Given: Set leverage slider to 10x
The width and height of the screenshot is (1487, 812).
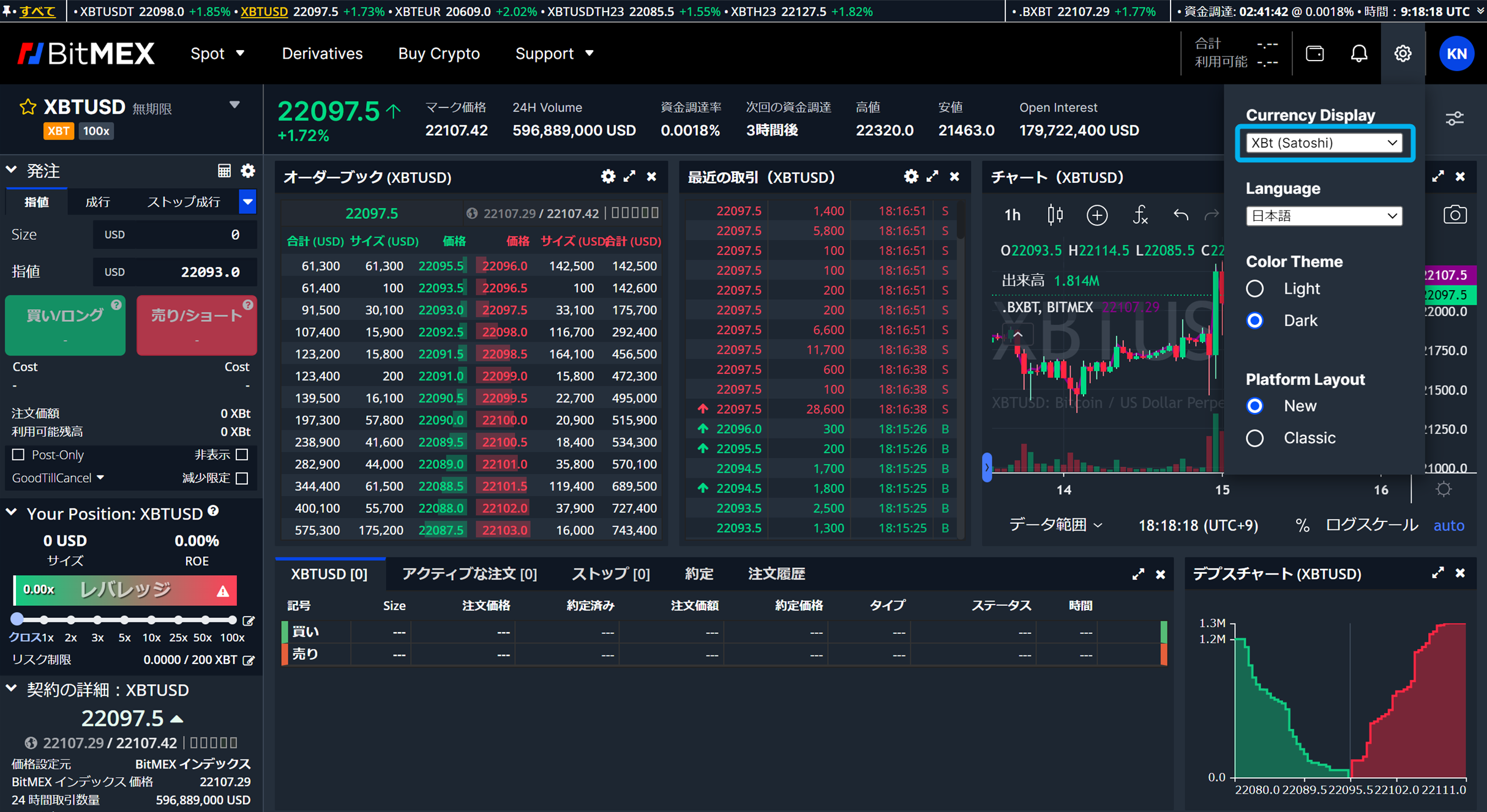Looking at the screenshot, I should pyautogui.click(x=151, y=620).
